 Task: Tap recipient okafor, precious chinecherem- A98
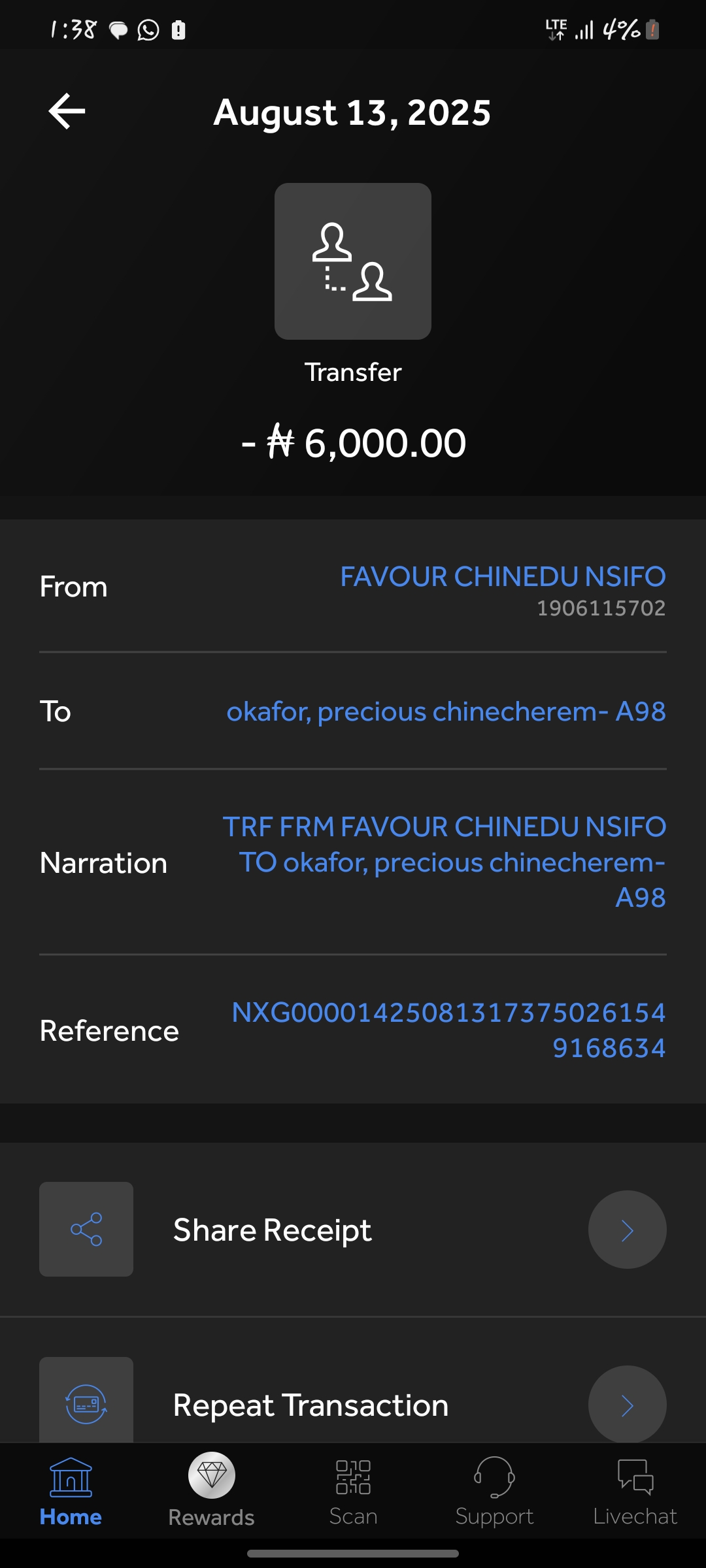coord(446,711)
